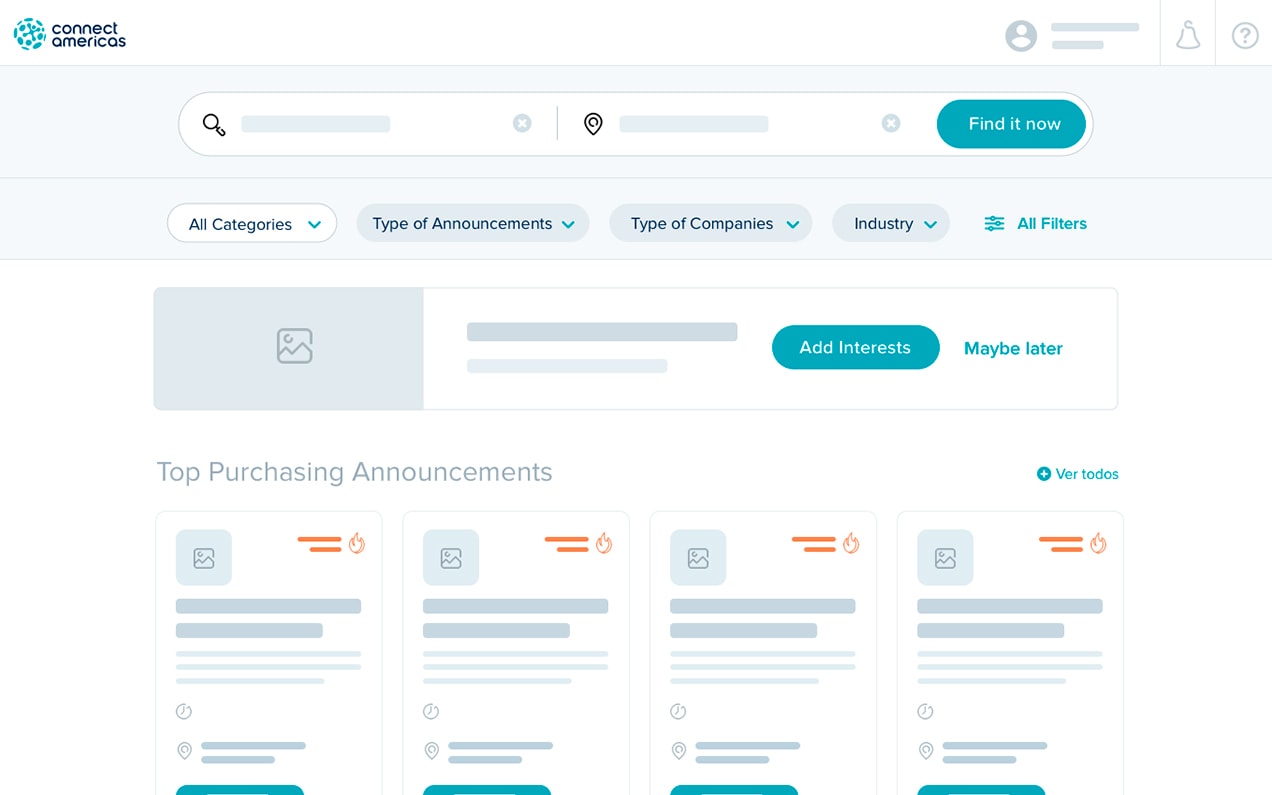Click the Ver todos link
Viewport: 1272px width, 795px height.
[1078, 474]
